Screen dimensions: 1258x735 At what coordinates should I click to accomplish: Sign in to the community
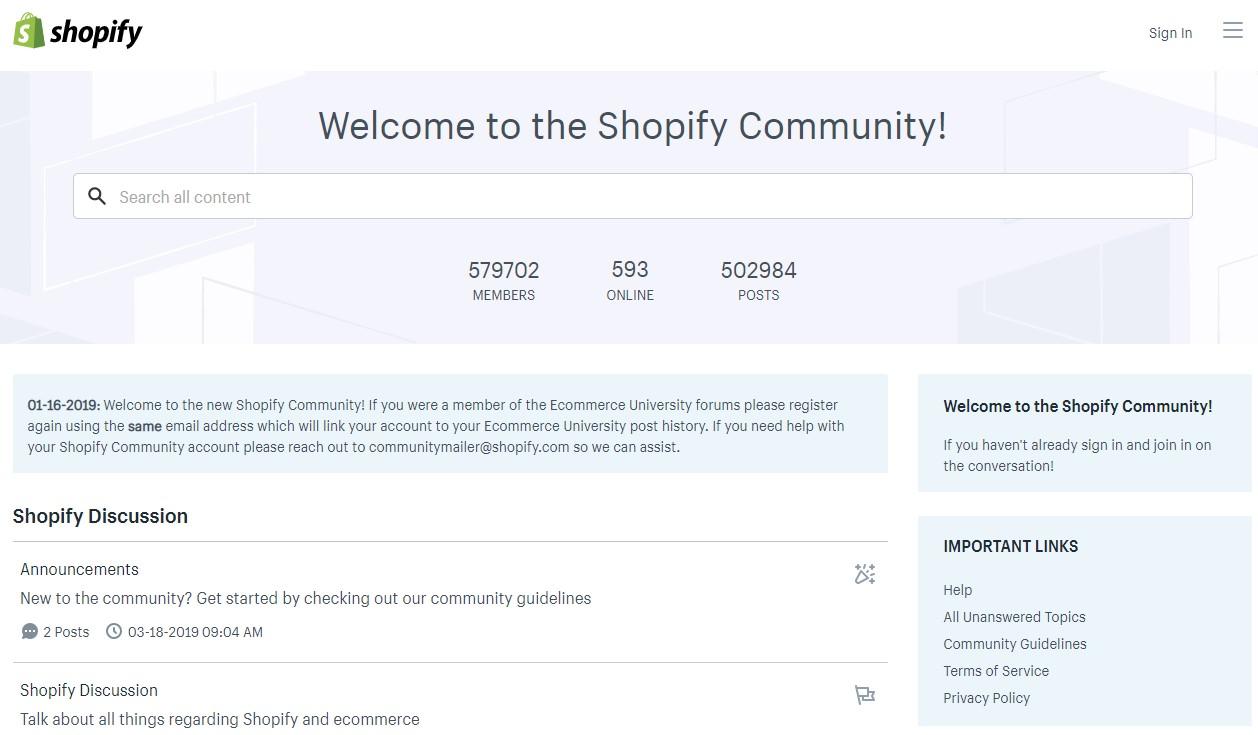coord(1170,33)
